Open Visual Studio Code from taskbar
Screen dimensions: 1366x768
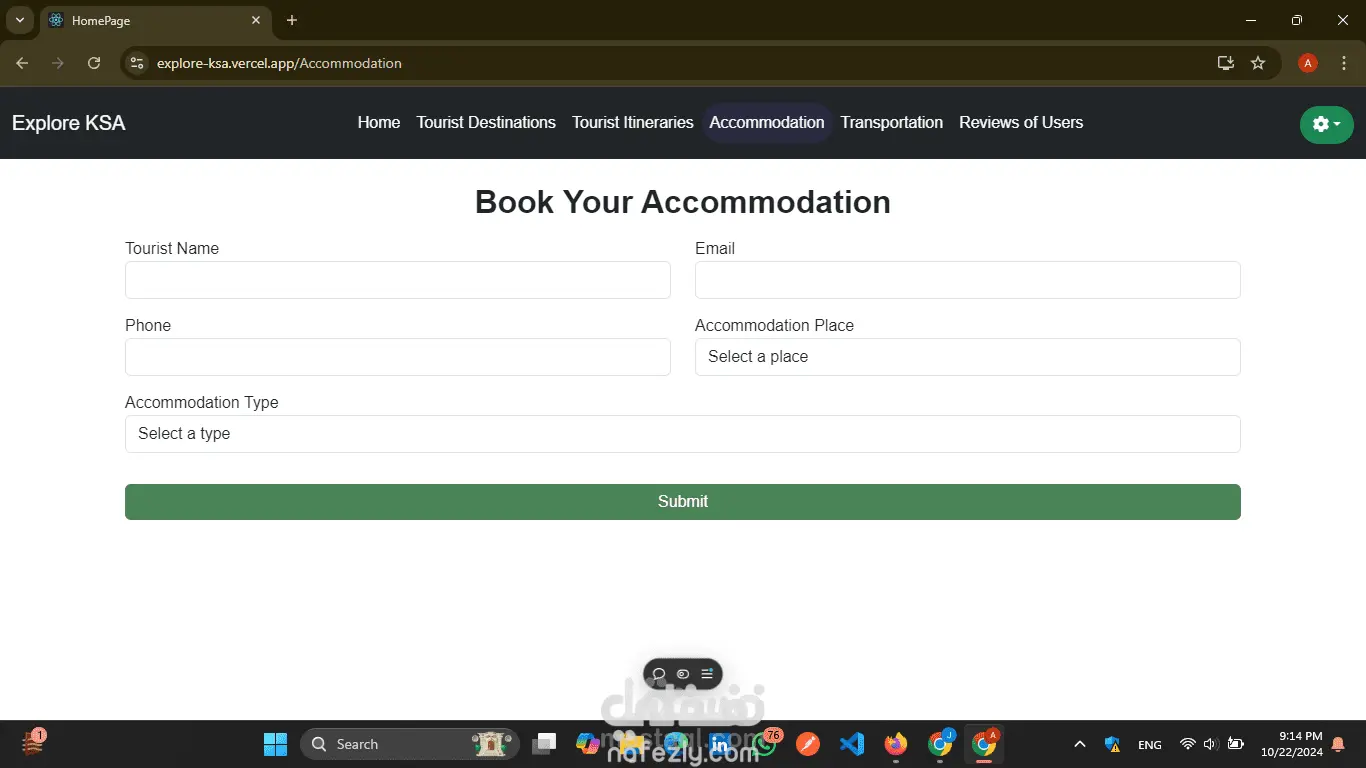[852, 744]
